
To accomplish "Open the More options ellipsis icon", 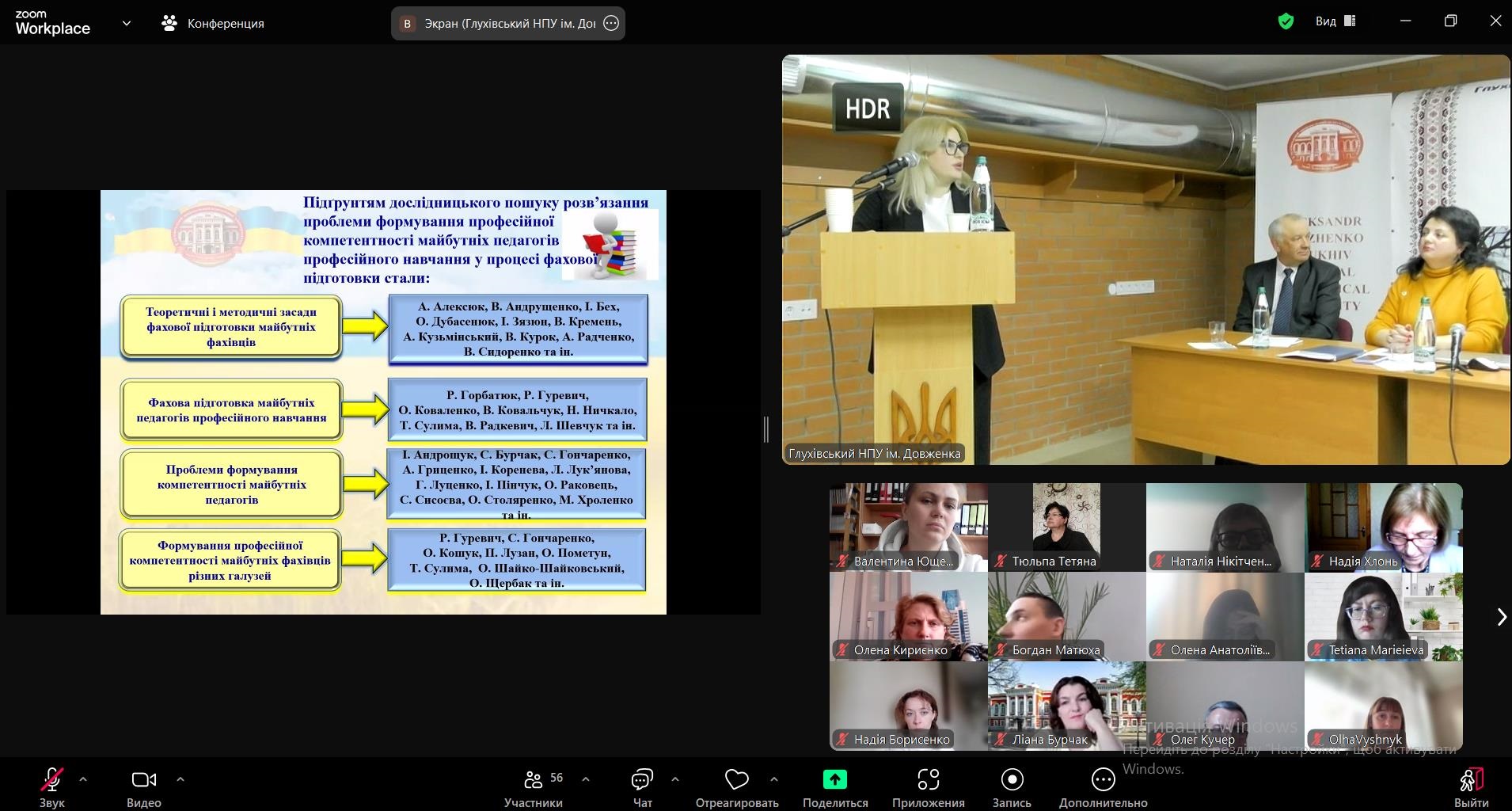I will 1103,780.
